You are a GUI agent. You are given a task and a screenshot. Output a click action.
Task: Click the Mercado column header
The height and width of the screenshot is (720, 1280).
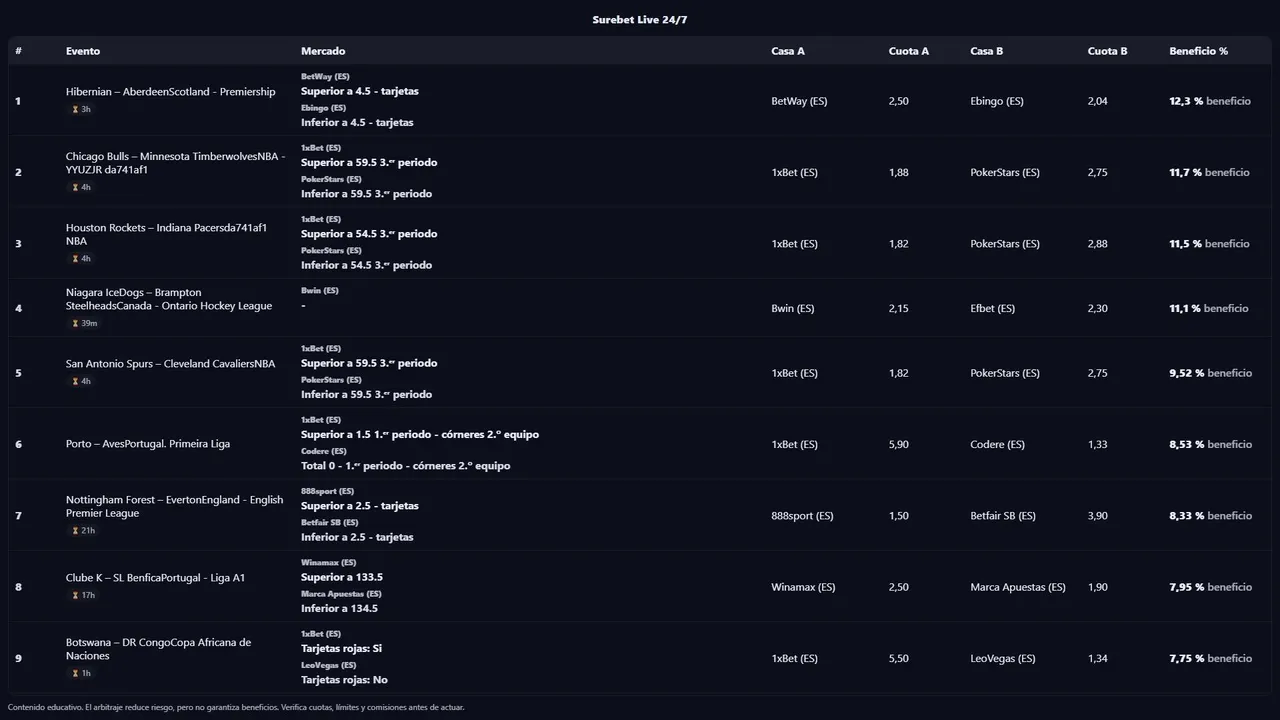tap(323, 51)
